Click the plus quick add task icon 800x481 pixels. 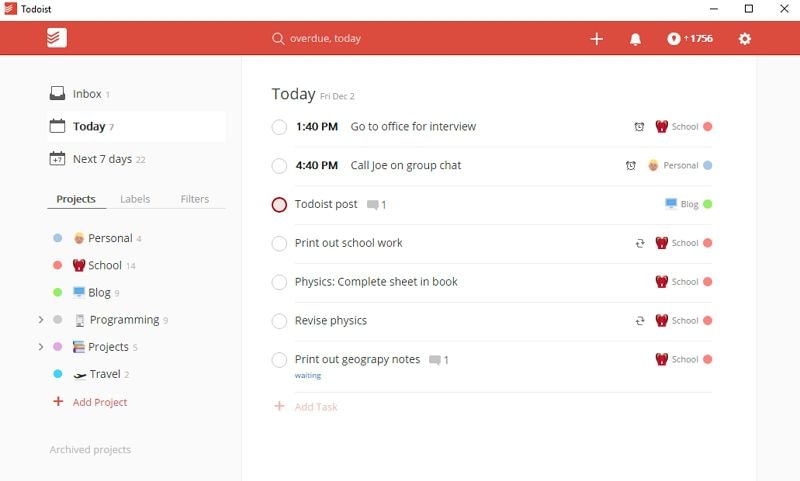(x=597, y=39)
